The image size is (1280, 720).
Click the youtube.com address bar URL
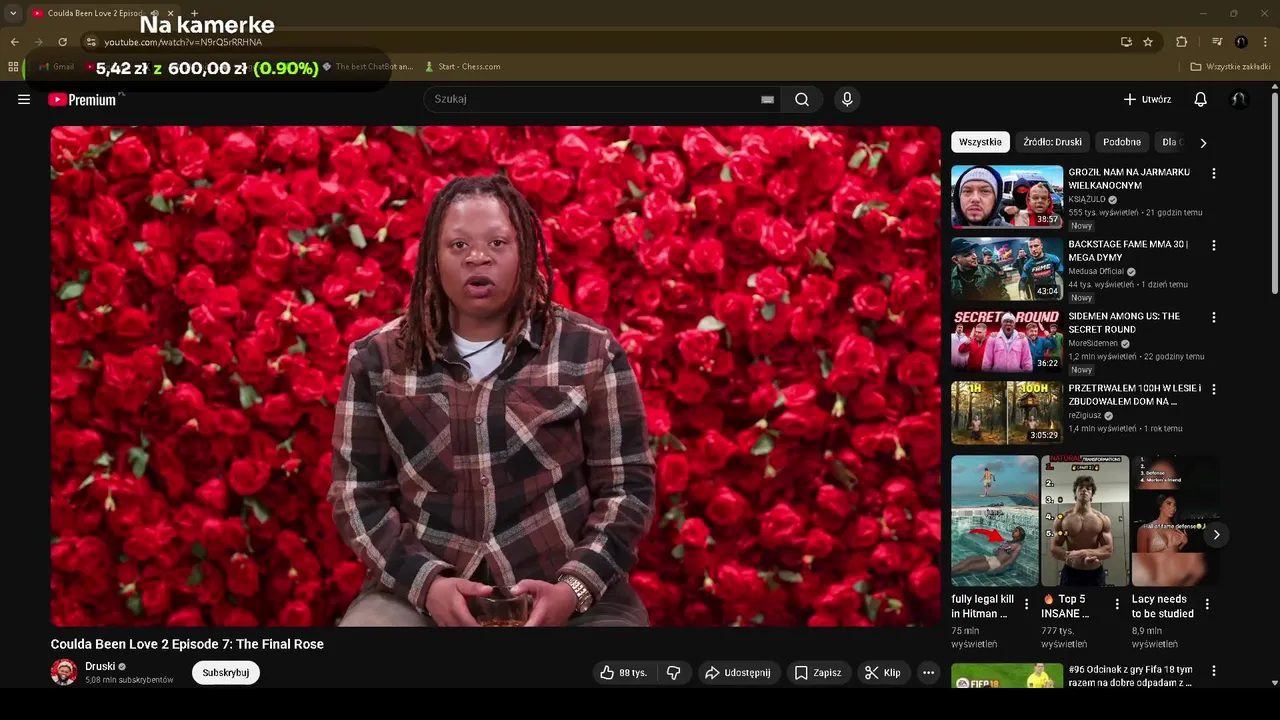[x=183, y=42]
